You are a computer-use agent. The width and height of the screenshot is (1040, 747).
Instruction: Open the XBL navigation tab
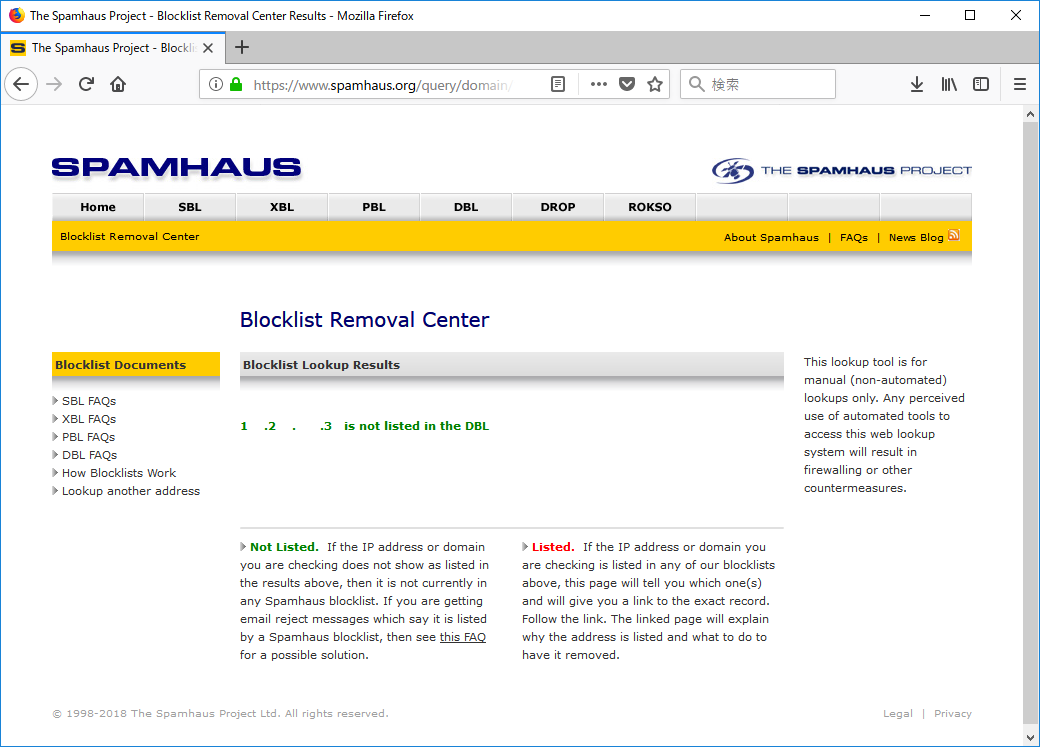point(282,207)
